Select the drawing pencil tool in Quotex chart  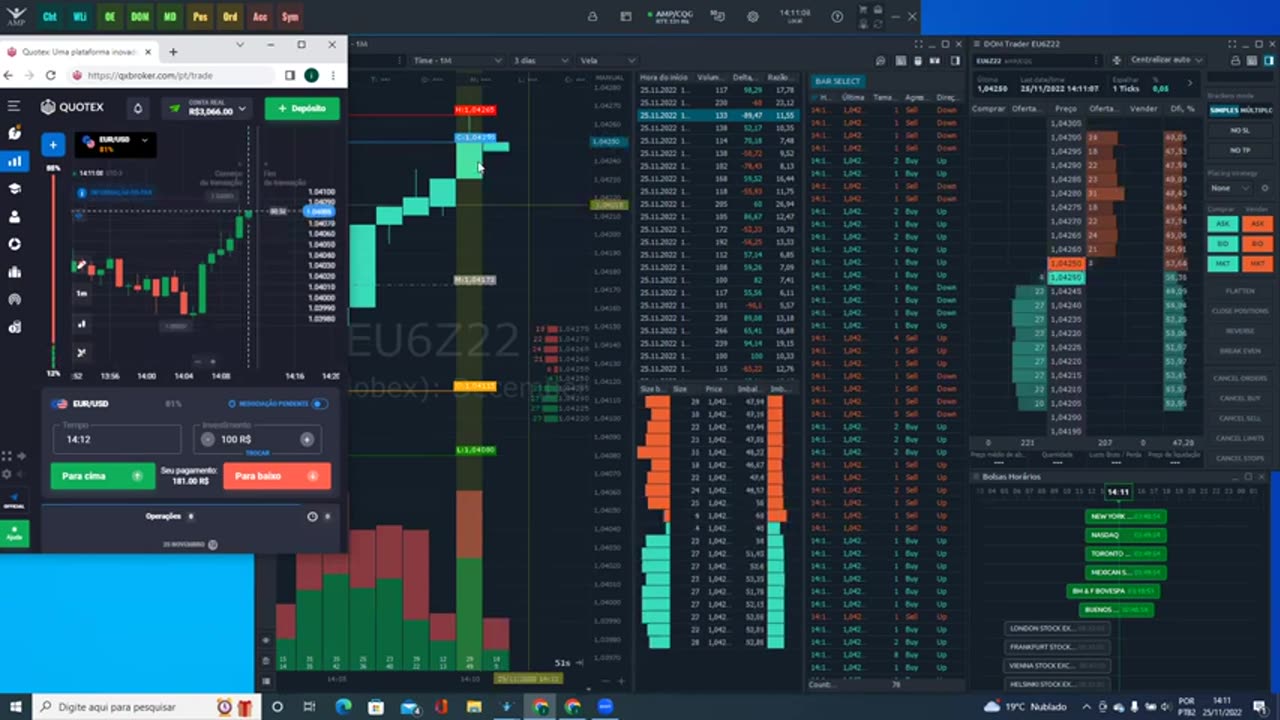82,266
